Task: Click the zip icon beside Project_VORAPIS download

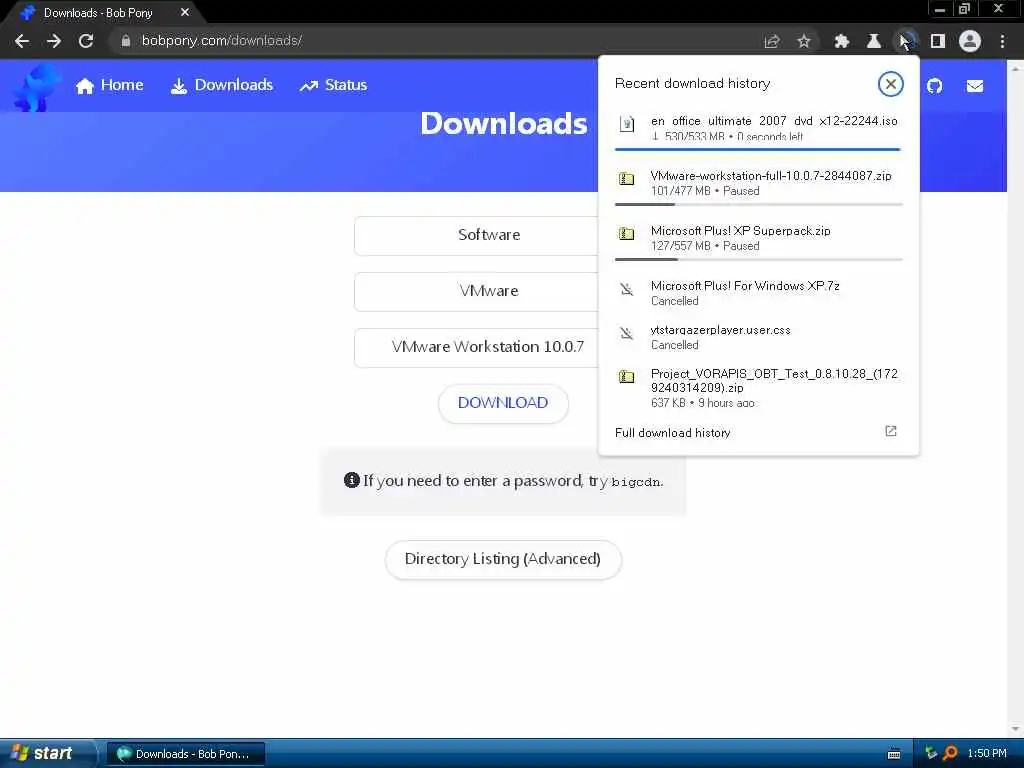Action: 627,377
